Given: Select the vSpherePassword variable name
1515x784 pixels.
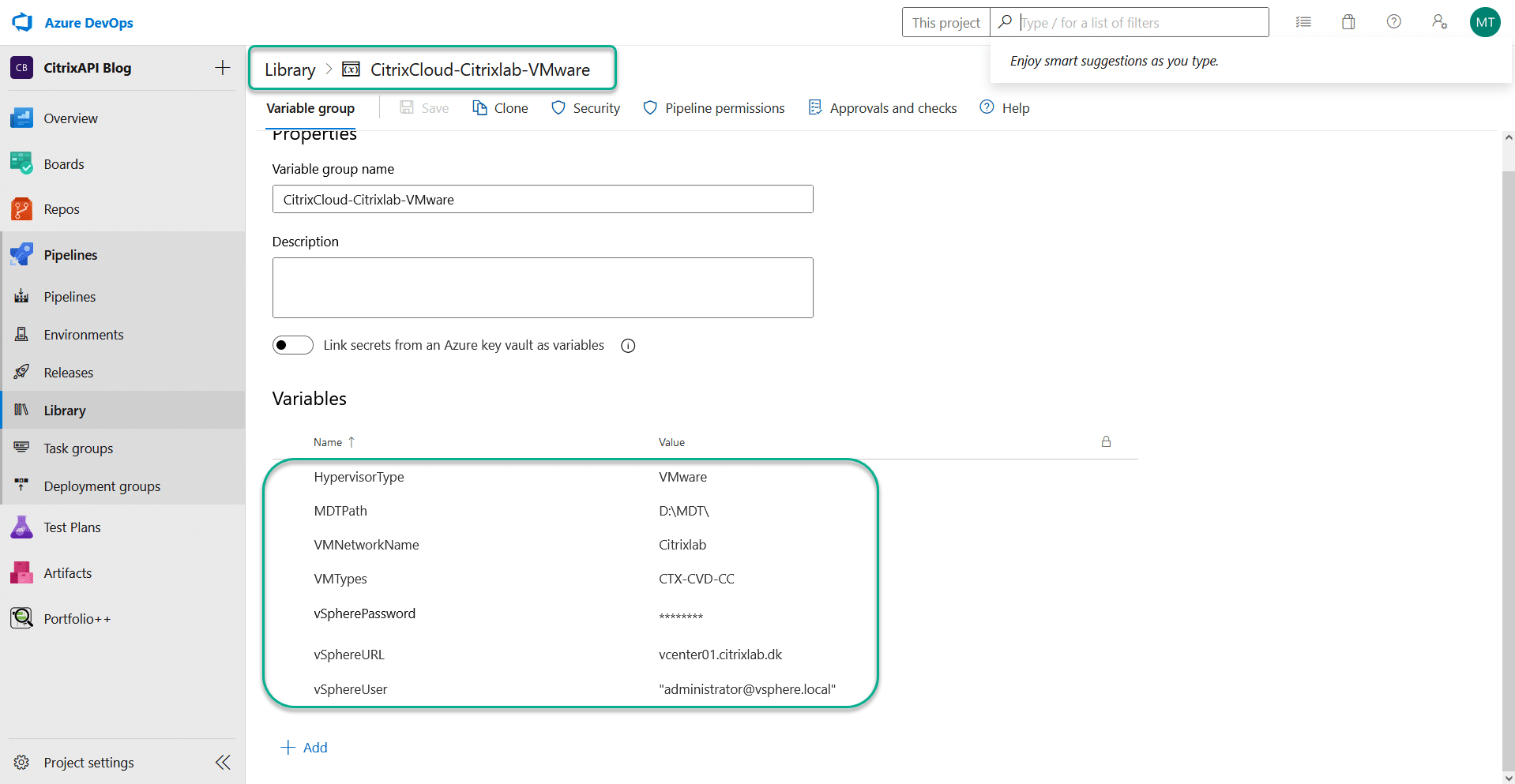Looking at the screenshot, I should (x=364, y=613).
